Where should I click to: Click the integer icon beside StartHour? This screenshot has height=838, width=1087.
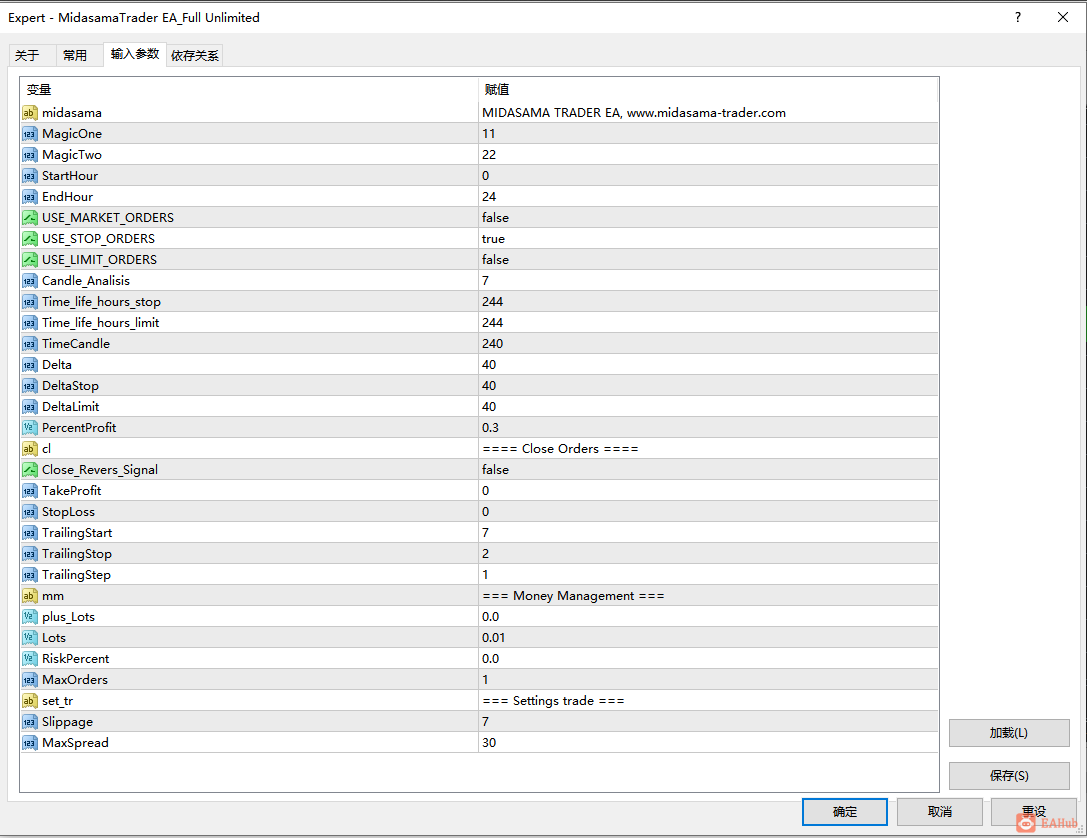[29, 175]
